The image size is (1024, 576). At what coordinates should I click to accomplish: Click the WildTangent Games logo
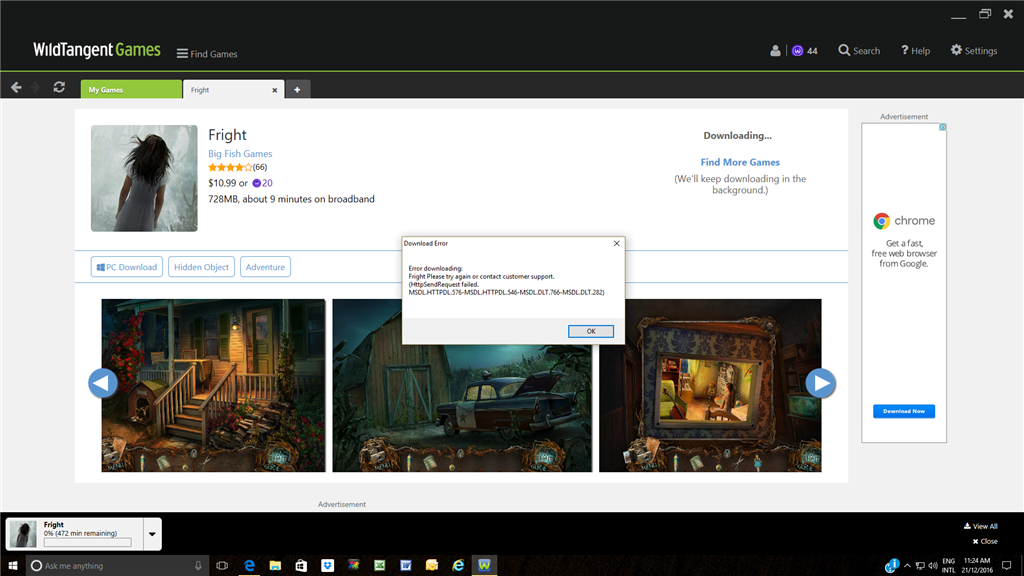(97, 50)
